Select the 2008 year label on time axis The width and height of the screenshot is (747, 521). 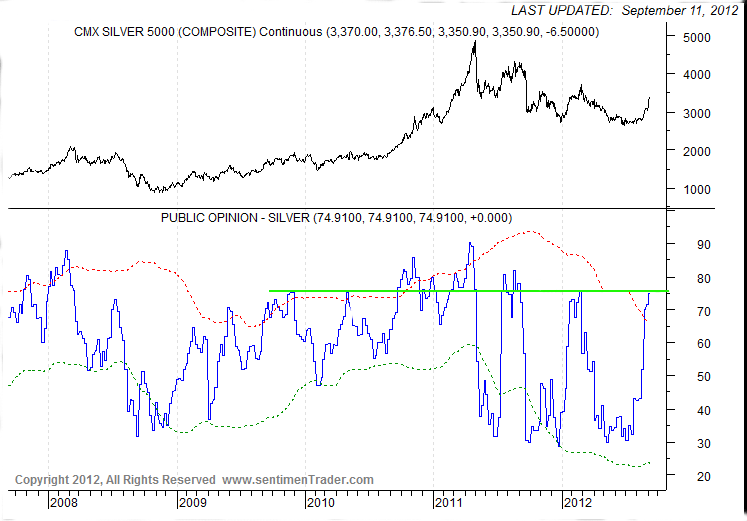62,503
